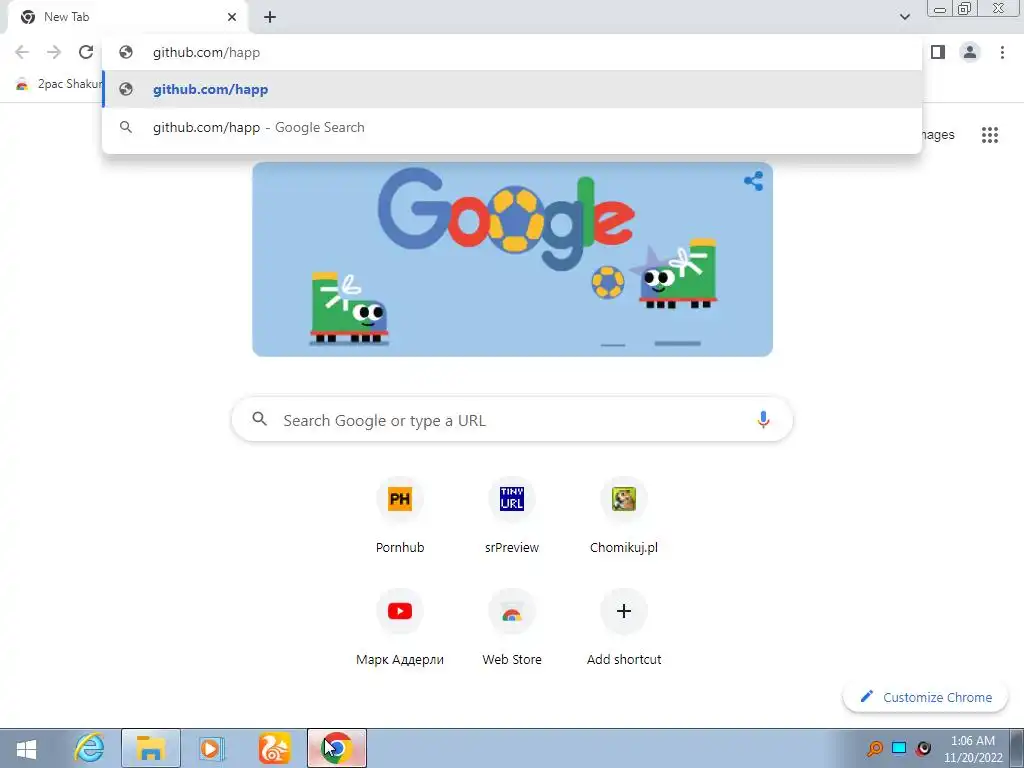Click the taskbar clock showing 1:06 AM
The width and height of the screenshot is (1024, 768).
(x=972, y=749)
